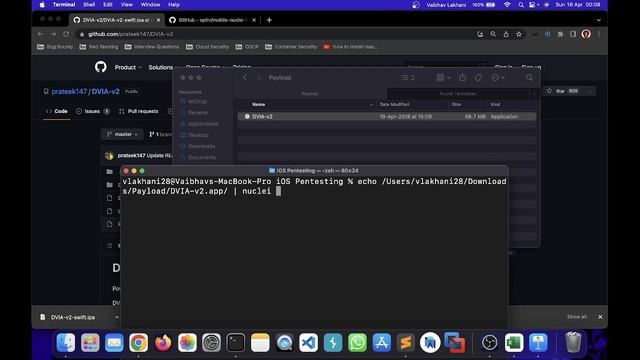Select DVIA-v2 application row in Finder
Viewport: 640px width, 360px height.
point(387,117)
